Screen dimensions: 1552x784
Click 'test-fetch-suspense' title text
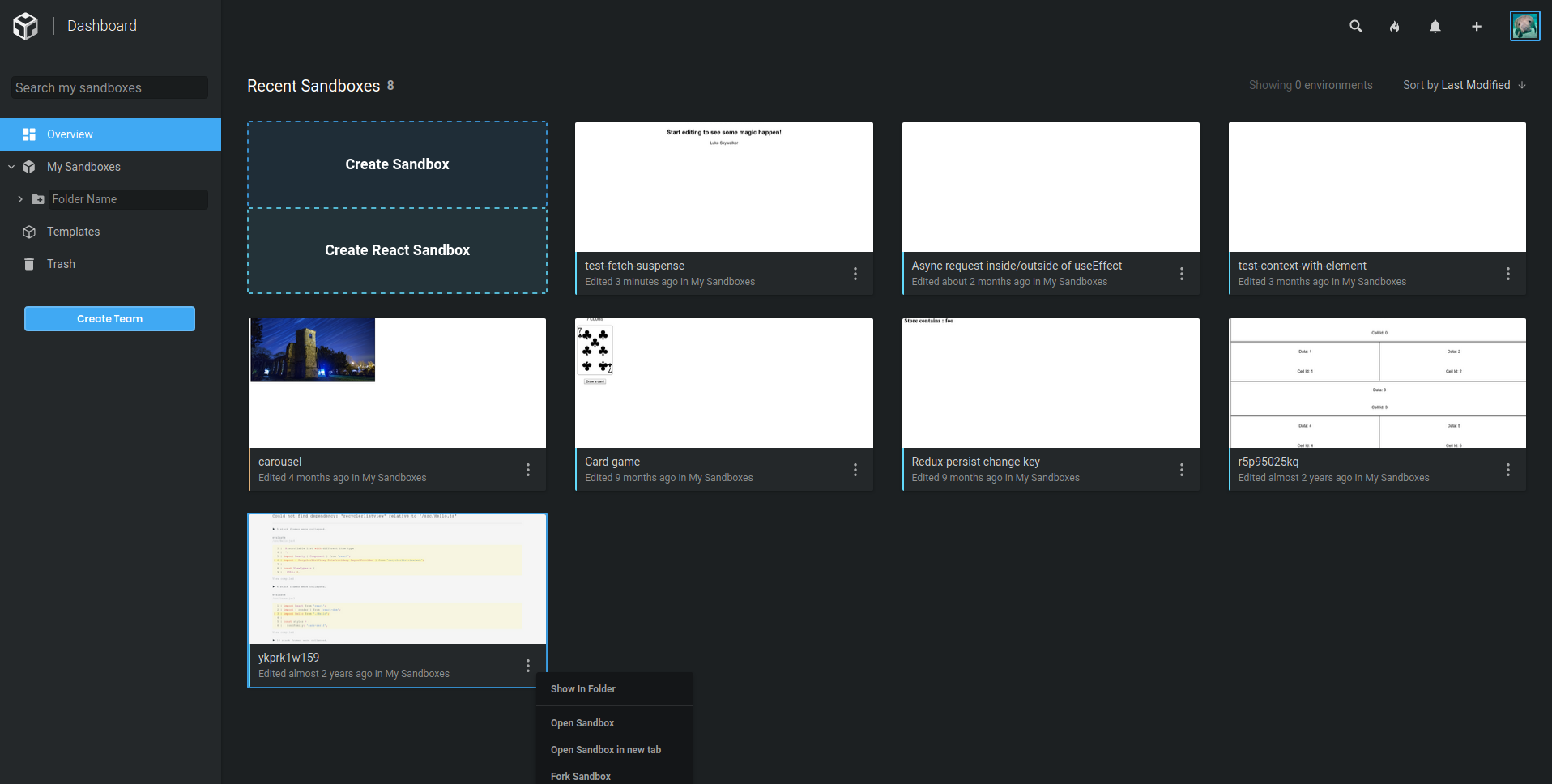tap(634, 266)
